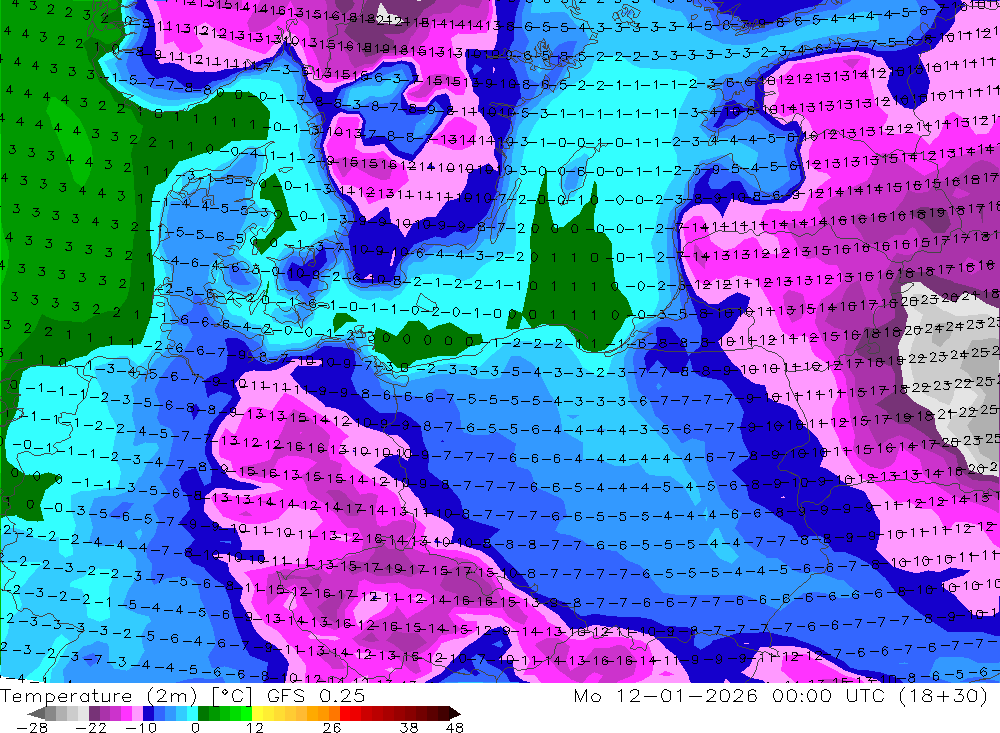This screenshot has width=1000, height=733.
Task: Pick the dark green swatch after the 0 mark
Action: 203,714
